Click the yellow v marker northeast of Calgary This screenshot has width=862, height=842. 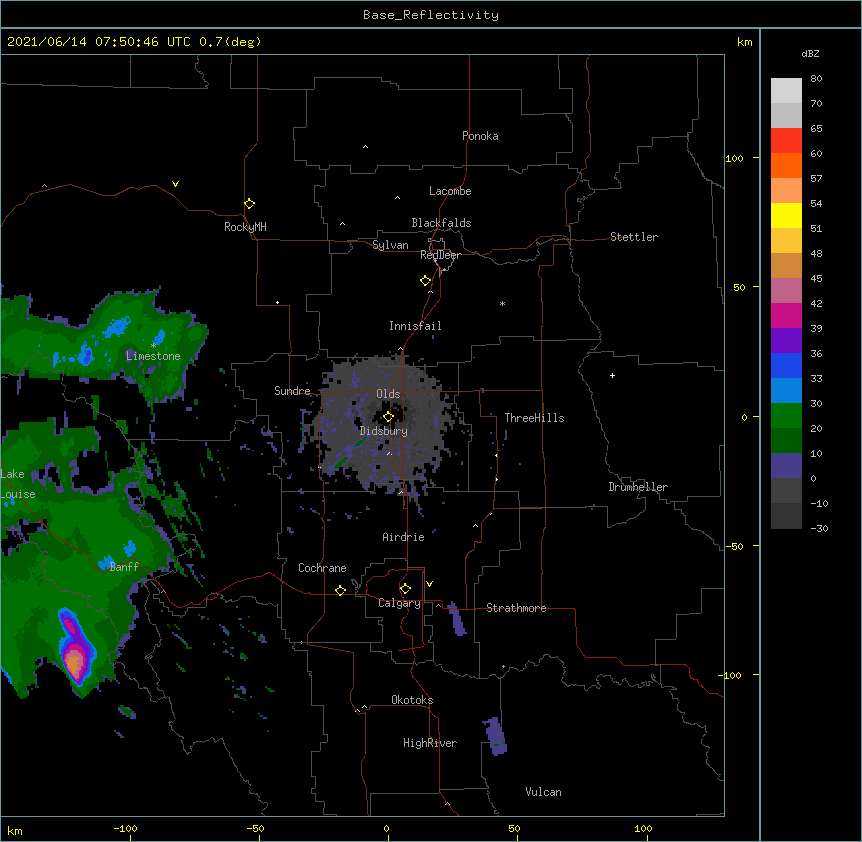pos(429,584)
